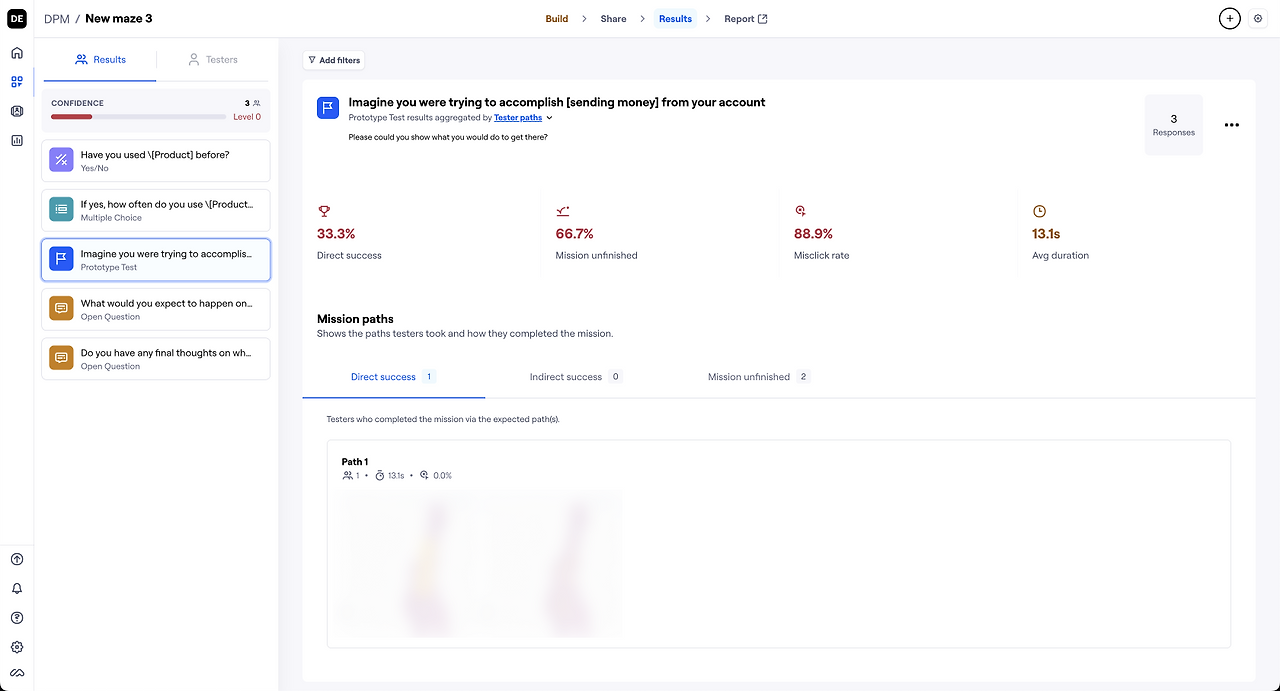Viewport: 1280px width, 691px height.
Task: Click the New maze 3 title
Action: (119, 19)
